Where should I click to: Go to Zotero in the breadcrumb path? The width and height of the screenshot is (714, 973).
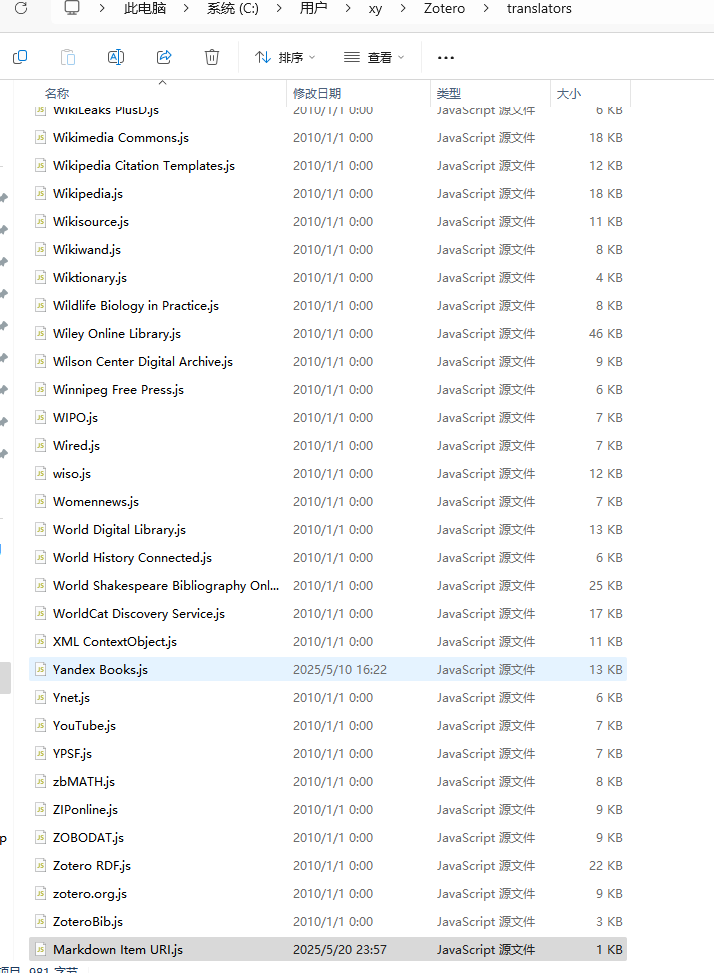(444, 9)
